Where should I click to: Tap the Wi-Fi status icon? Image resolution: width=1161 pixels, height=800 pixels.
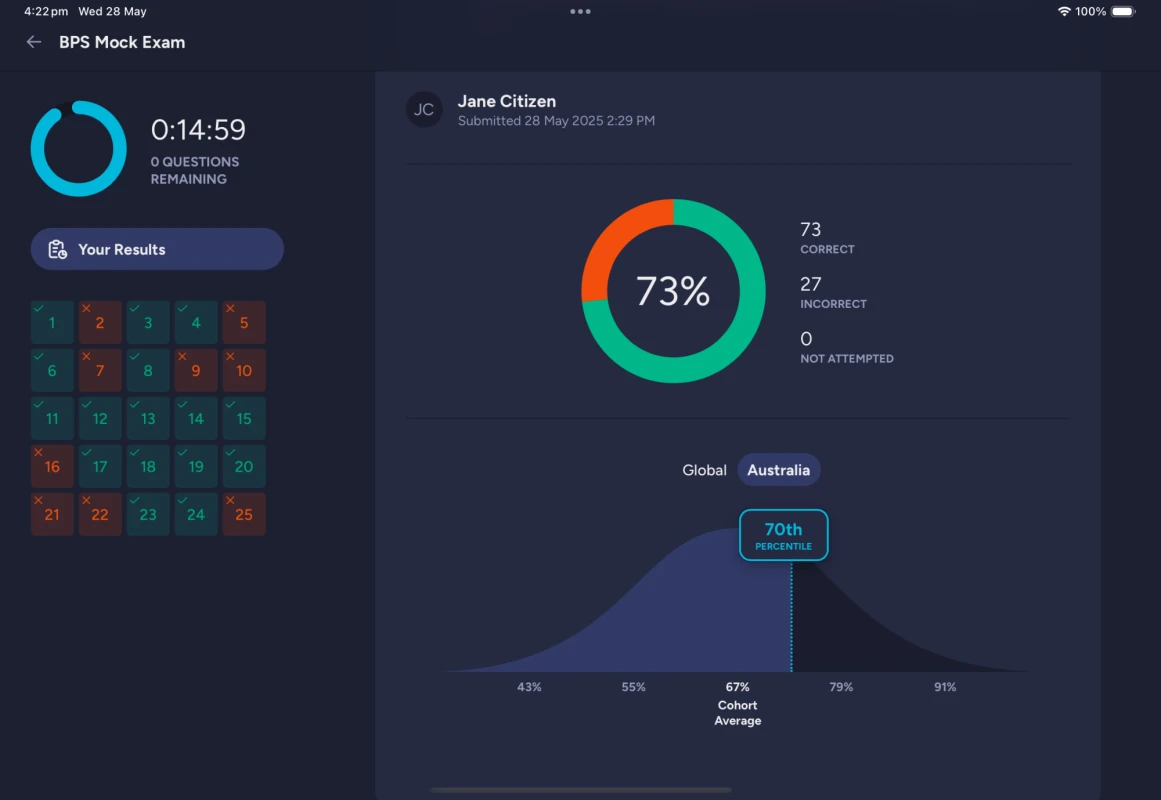coord(1063,12)
